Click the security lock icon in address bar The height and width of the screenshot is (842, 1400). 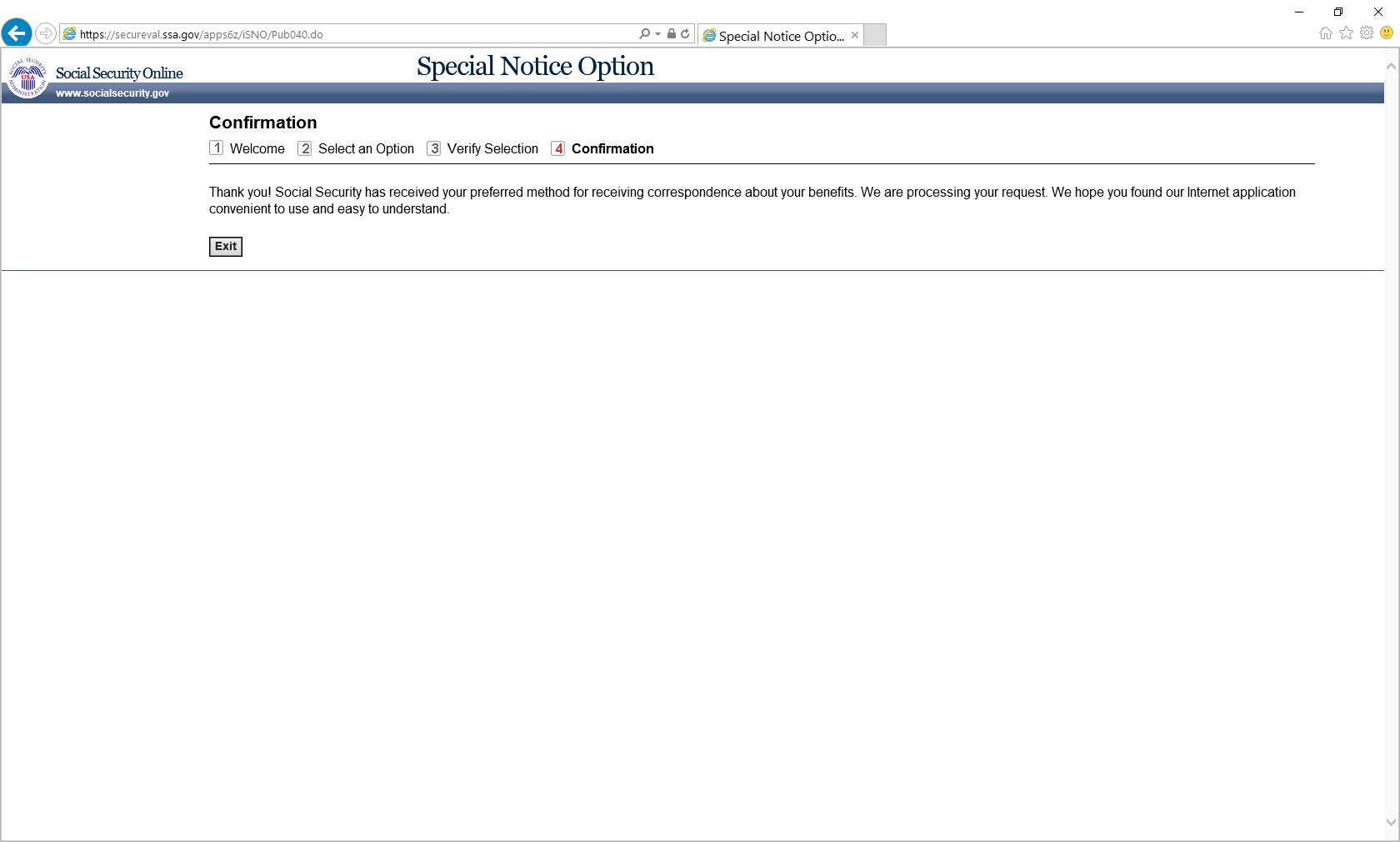[x=672, y=34]
